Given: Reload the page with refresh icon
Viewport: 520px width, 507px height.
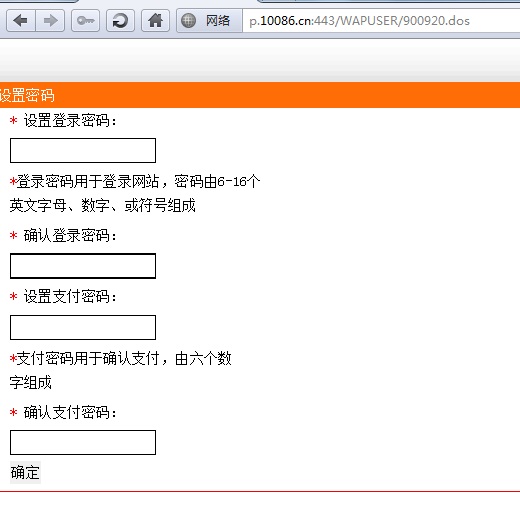Looking at the screenshot, I should (120, 21).
